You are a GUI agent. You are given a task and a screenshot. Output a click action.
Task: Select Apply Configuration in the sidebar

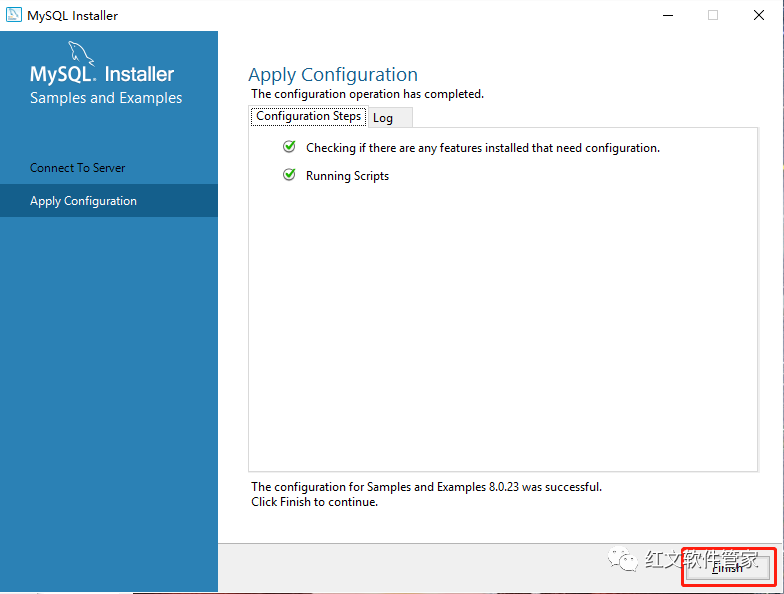(x=108, y=200)
